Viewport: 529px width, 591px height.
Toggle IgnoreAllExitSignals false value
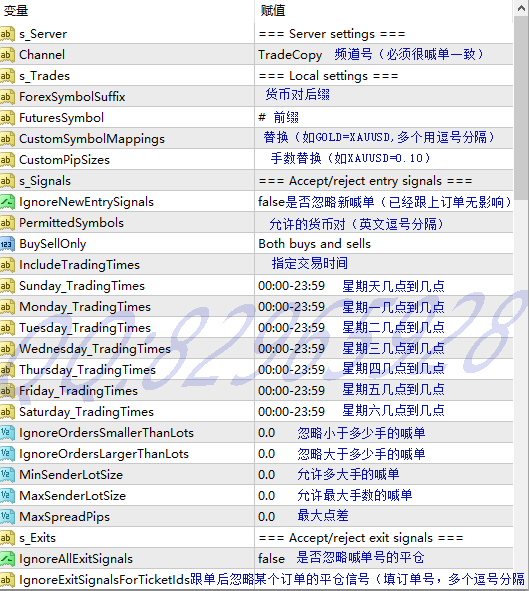pos(271,559)
